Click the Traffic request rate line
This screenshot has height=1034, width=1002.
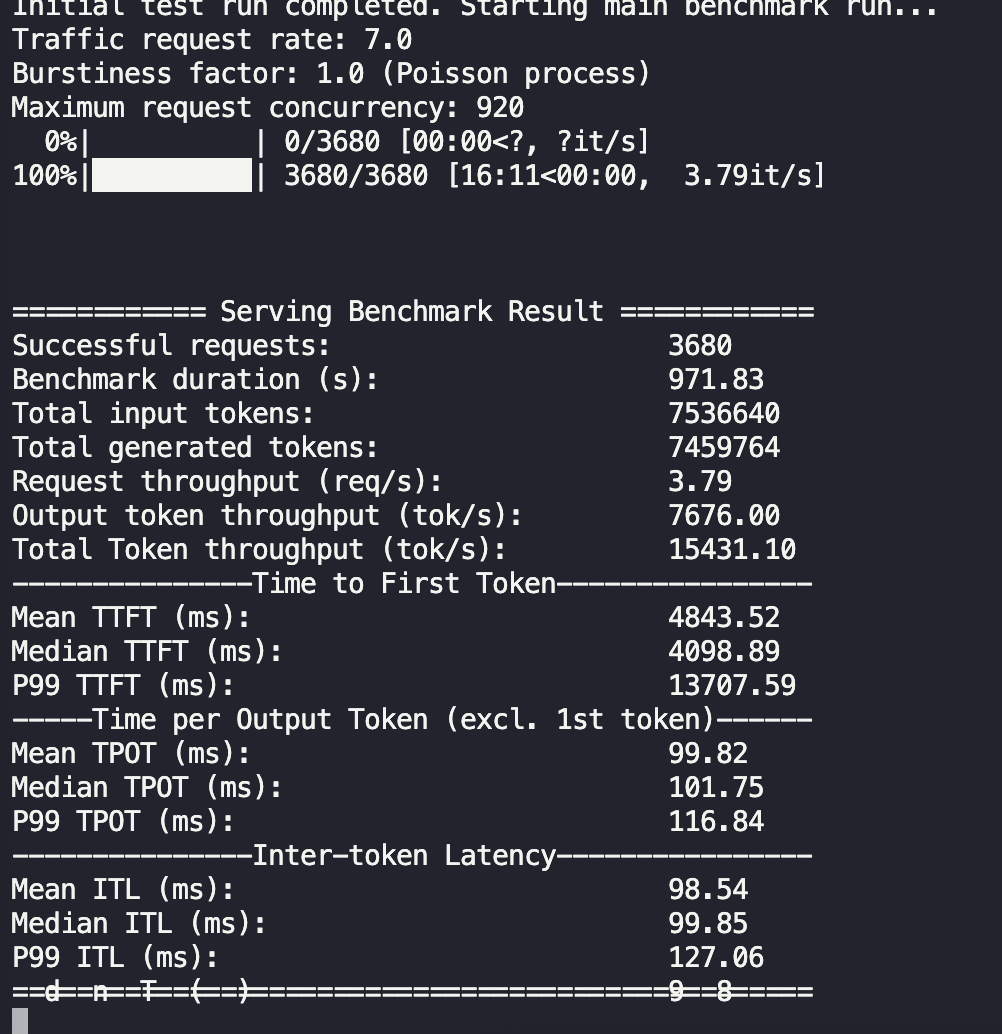pos(212,41)
